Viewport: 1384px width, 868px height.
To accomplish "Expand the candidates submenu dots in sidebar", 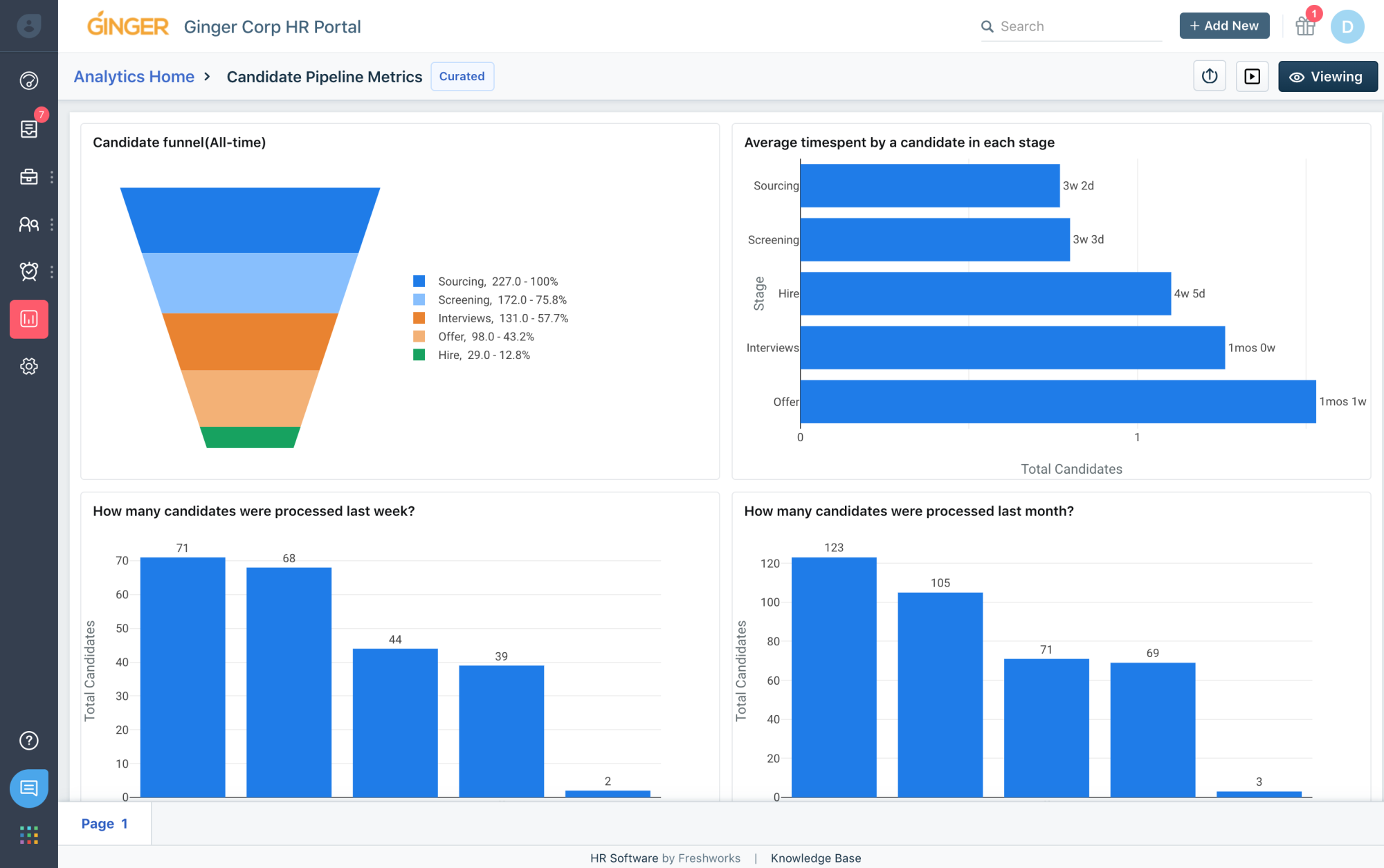I will (52, 224).
